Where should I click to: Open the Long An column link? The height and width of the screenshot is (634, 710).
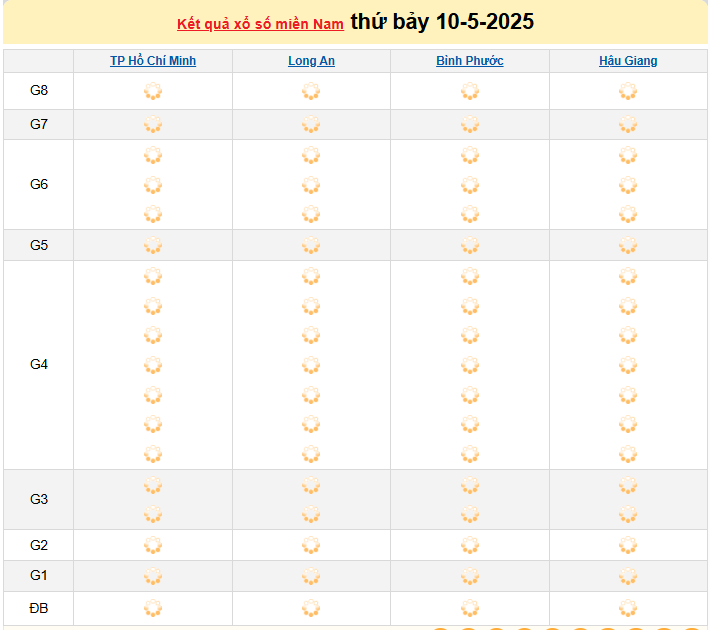(312, 61)
